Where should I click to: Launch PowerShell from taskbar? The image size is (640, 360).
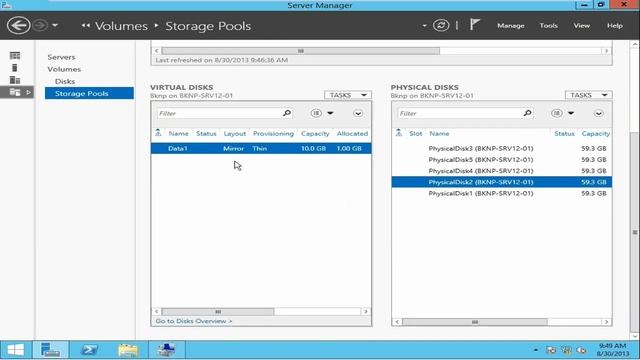coord(89,350)
